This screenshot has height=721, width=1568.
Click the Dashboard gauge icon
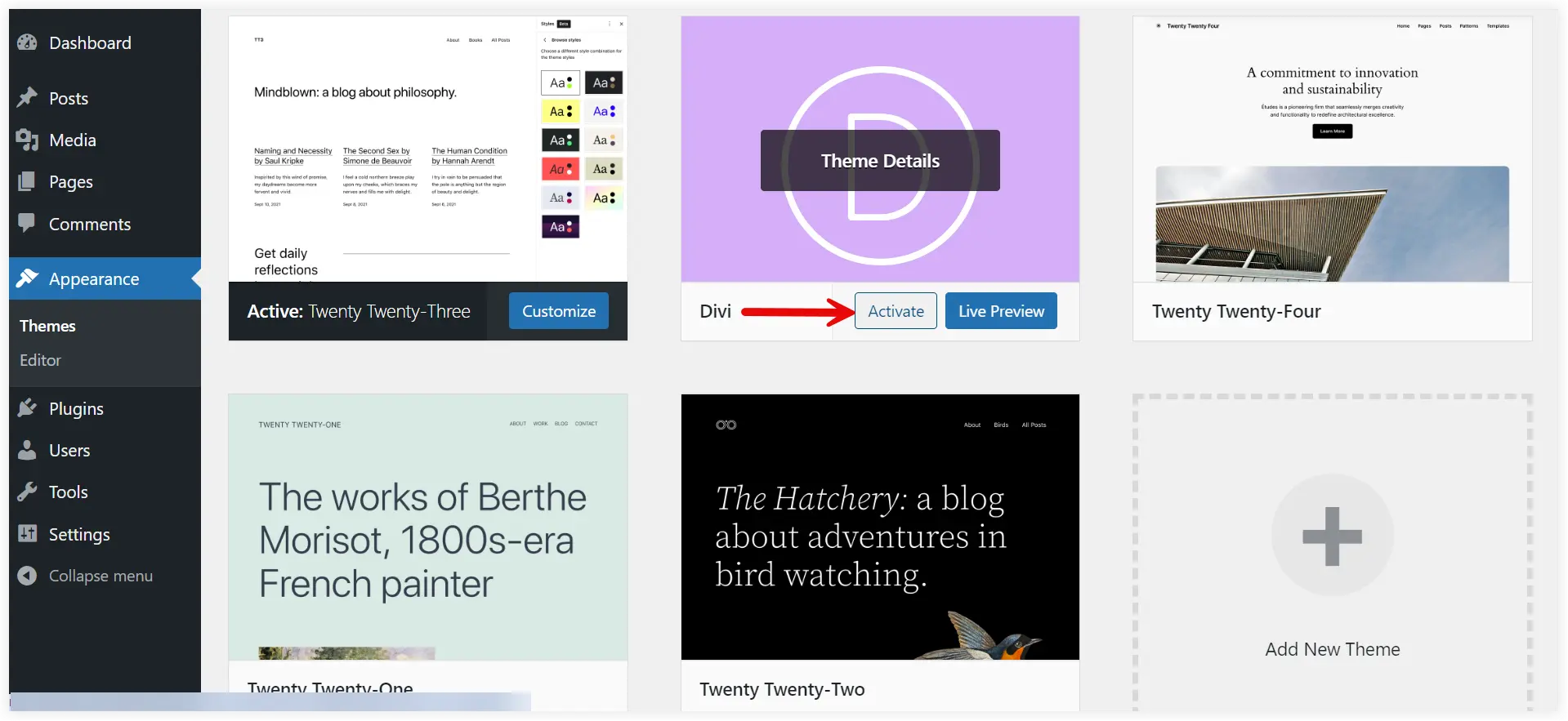pyautogui.click(x=27, y=42)
